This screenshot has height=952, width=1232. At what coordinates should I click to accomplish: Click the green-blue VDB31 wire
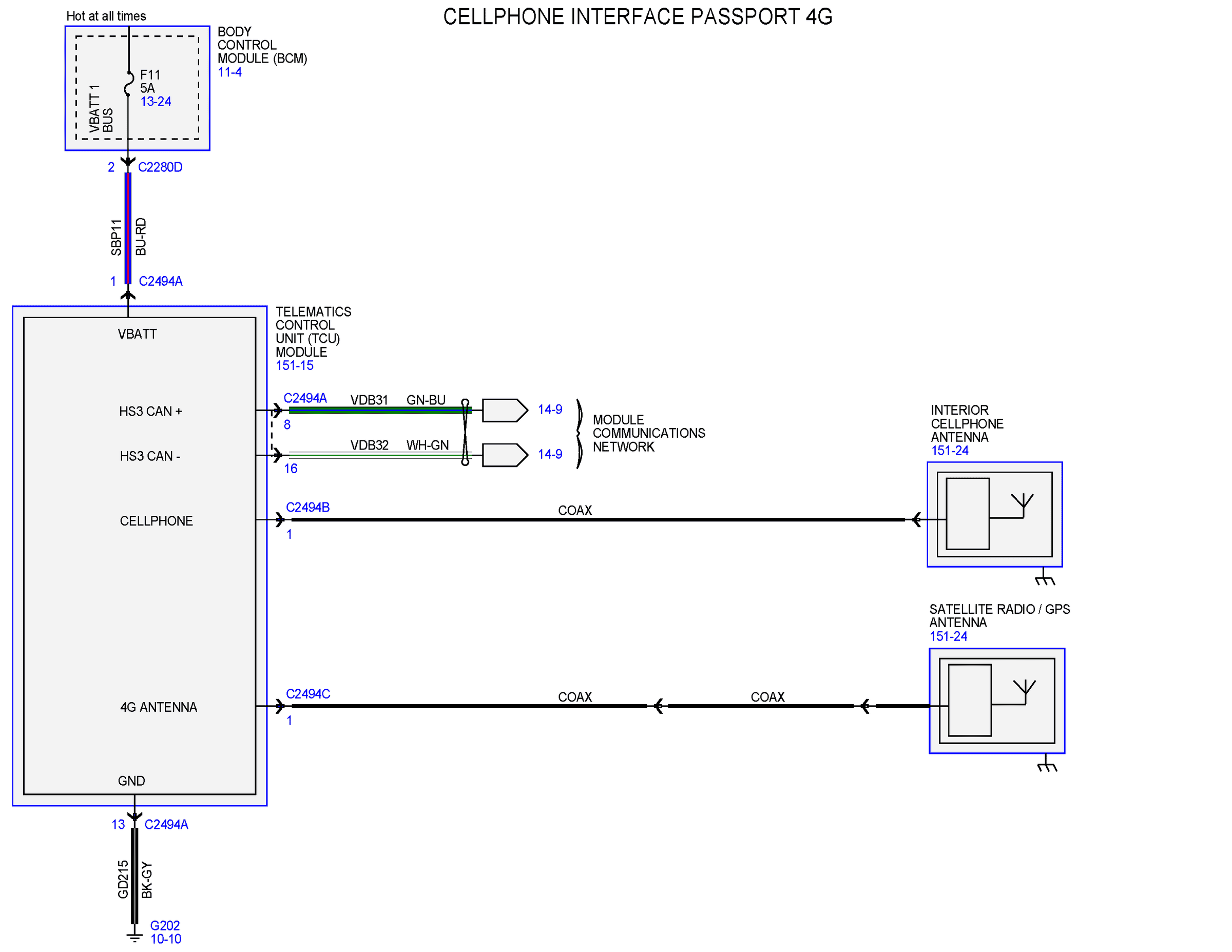click(380, 410)
